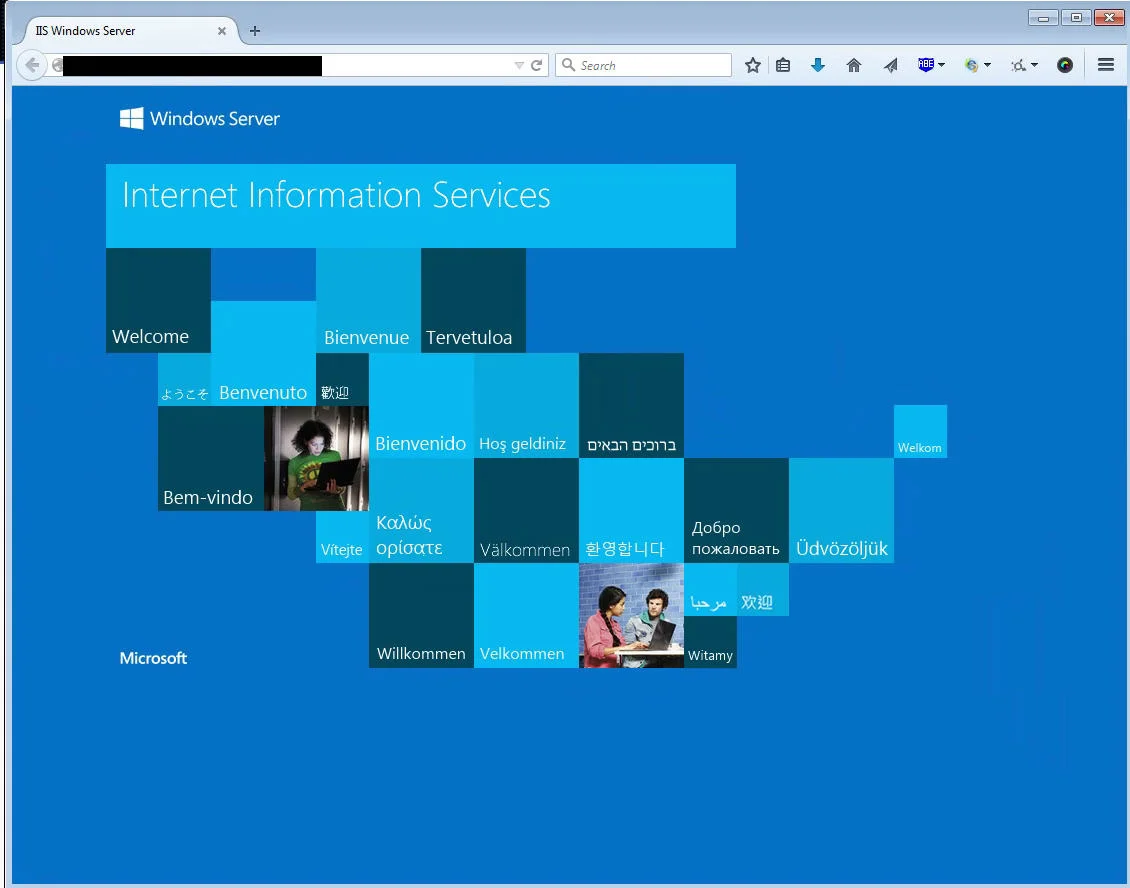Image resolution: width=1130 pixels, height=888 pixels.
Task: Maximize the browser window
Action: [1077, 18]
